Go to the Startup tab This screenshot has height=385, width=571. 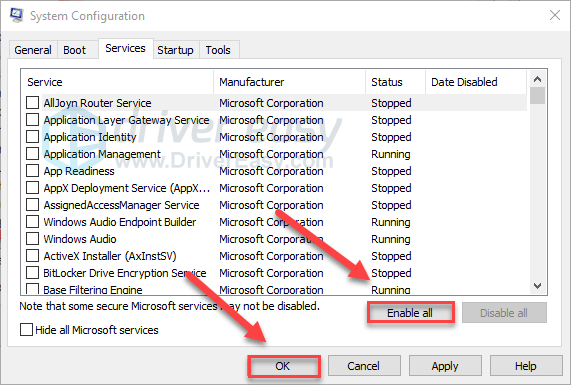pyautogui.click(x=175, y=50)
